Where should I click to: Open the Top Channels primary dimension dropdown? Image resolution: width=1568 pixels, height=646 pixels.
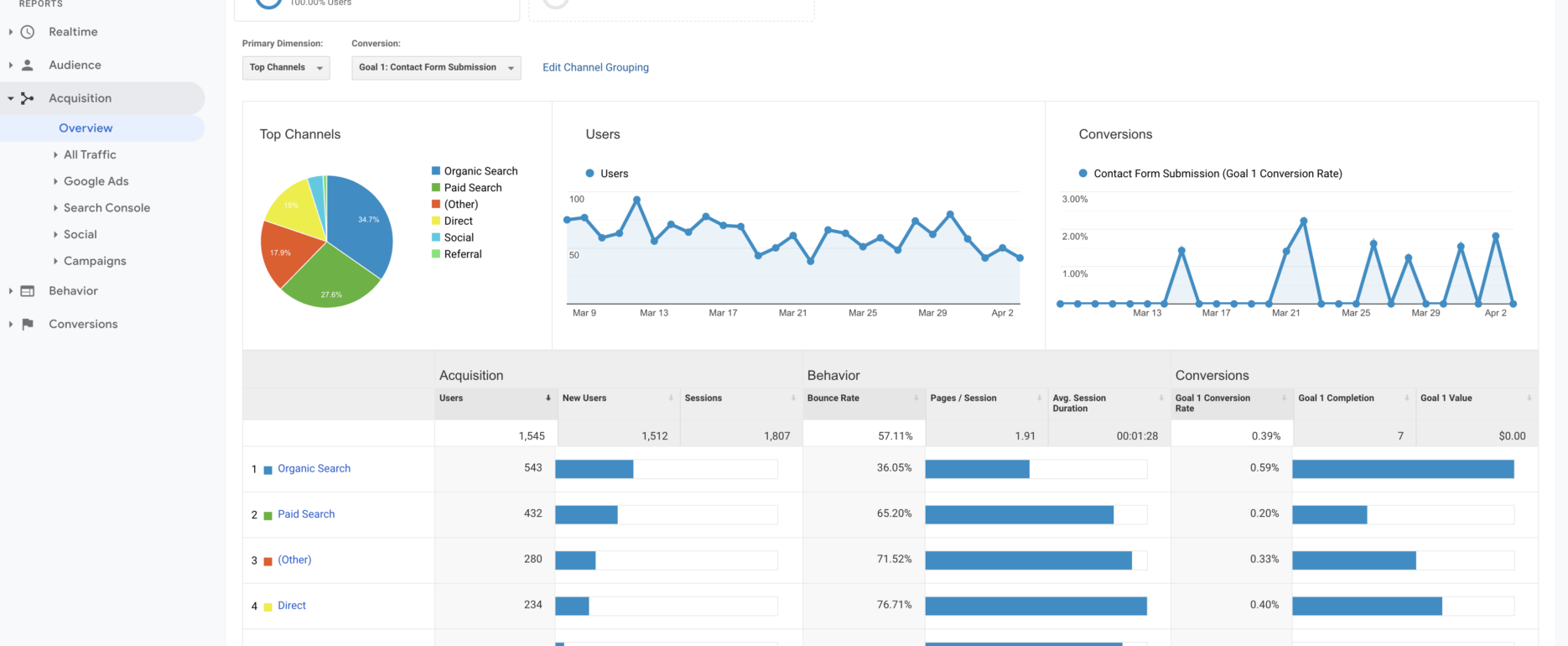point(285,68)
